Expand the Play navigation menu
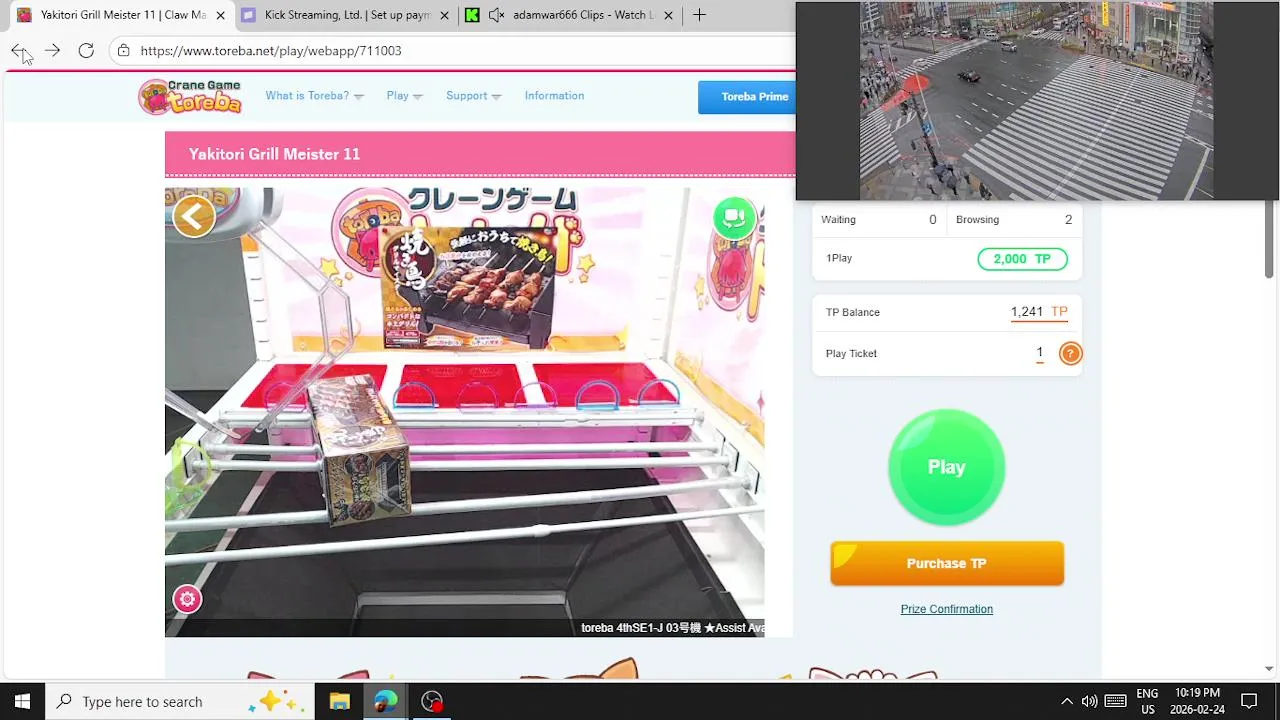This screenshot has height=720, width=1280. point(404,96)
